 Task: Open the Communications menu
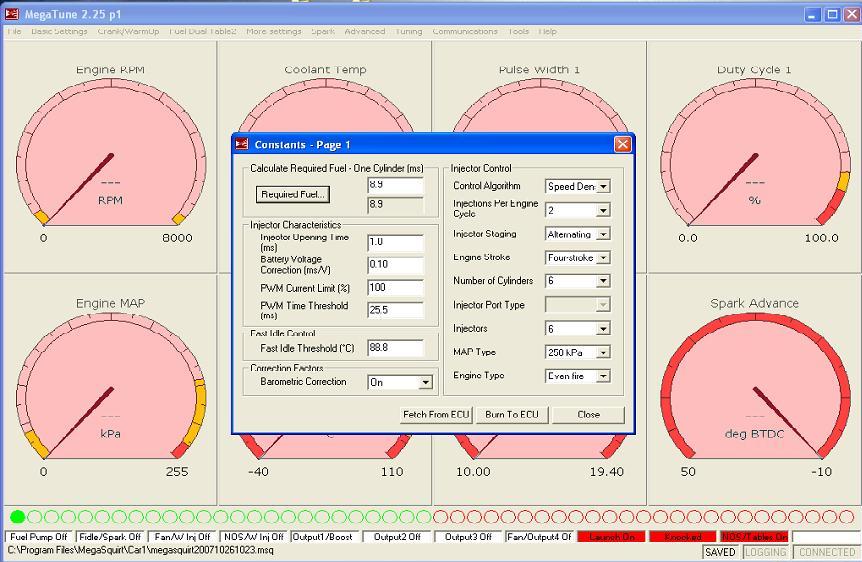click(464, 31)
